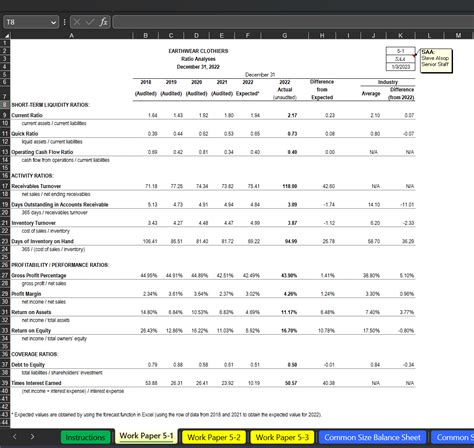
Task: Click the SAA Steve Alsop comment note
Action: tap(436, 60)
